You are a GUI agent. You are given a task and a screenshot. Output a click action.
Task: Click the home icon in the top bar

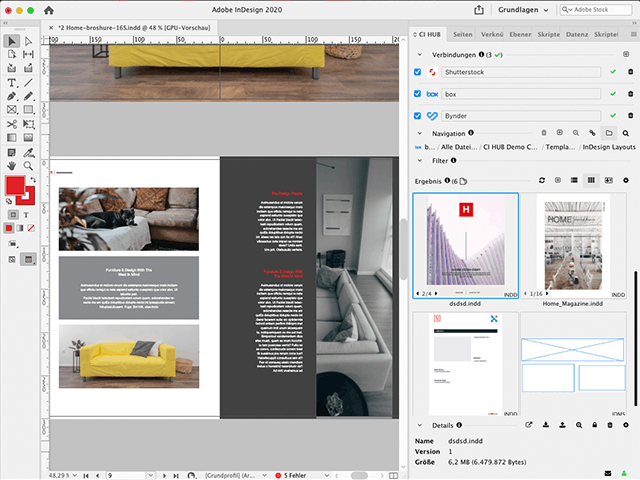[48, 10]
